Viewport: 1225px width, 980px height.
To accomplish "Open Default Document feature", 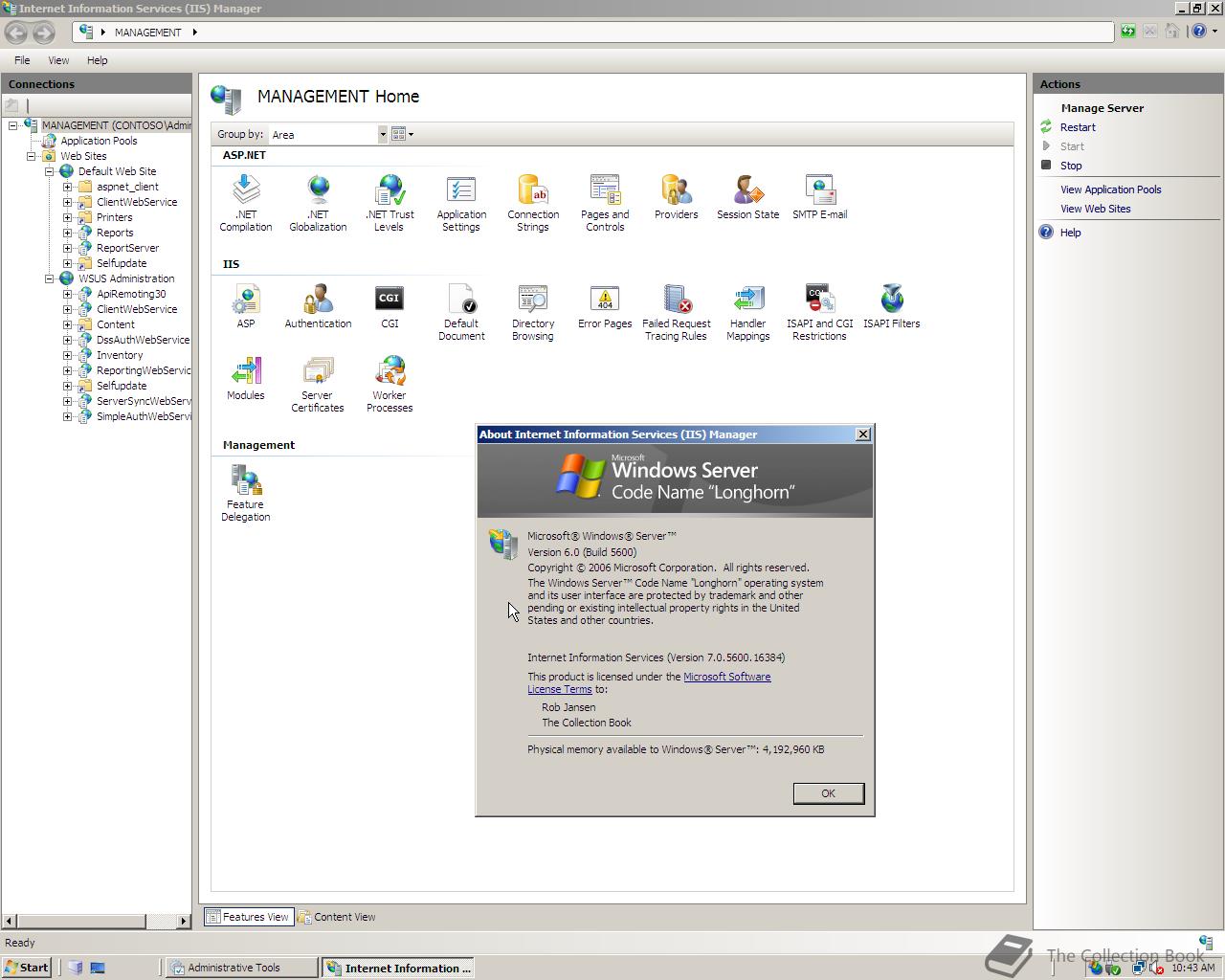I will [461, 311].
